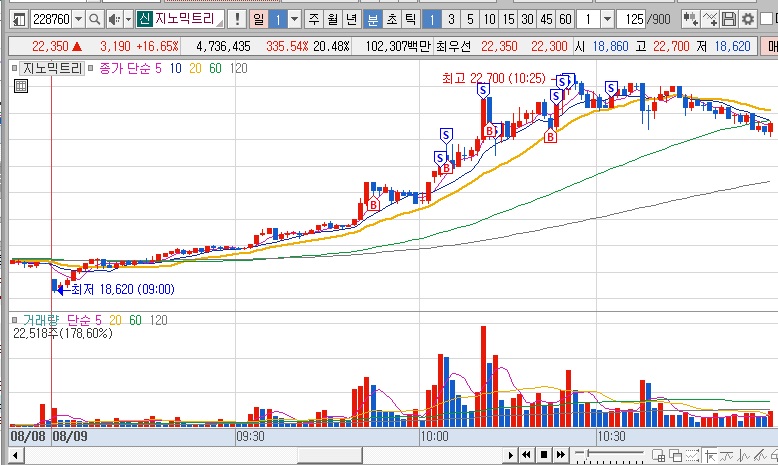Screen dimensions: 778x465
Task: Select the 분 (minute) chart period toggle
Action: (x=372, y=19)
